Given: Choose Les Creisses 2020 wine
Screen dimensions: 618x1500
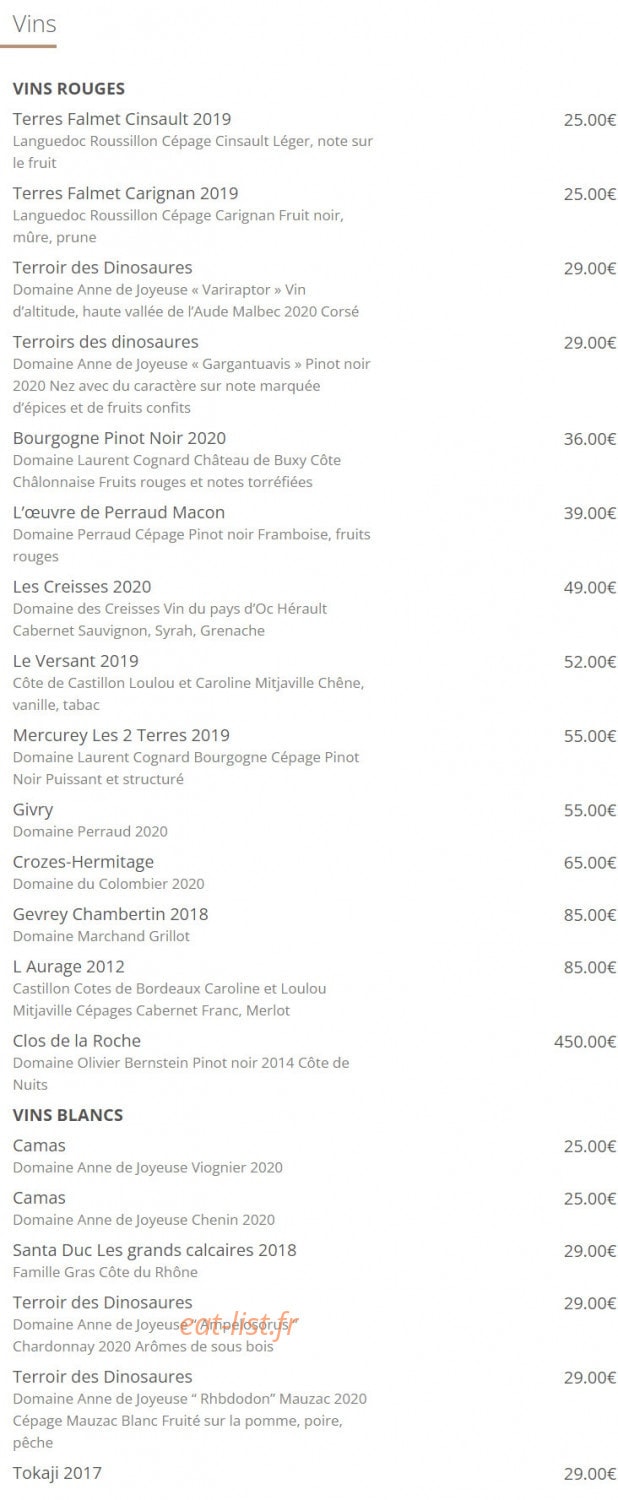Looking at the screenshot, I should 82,586.
